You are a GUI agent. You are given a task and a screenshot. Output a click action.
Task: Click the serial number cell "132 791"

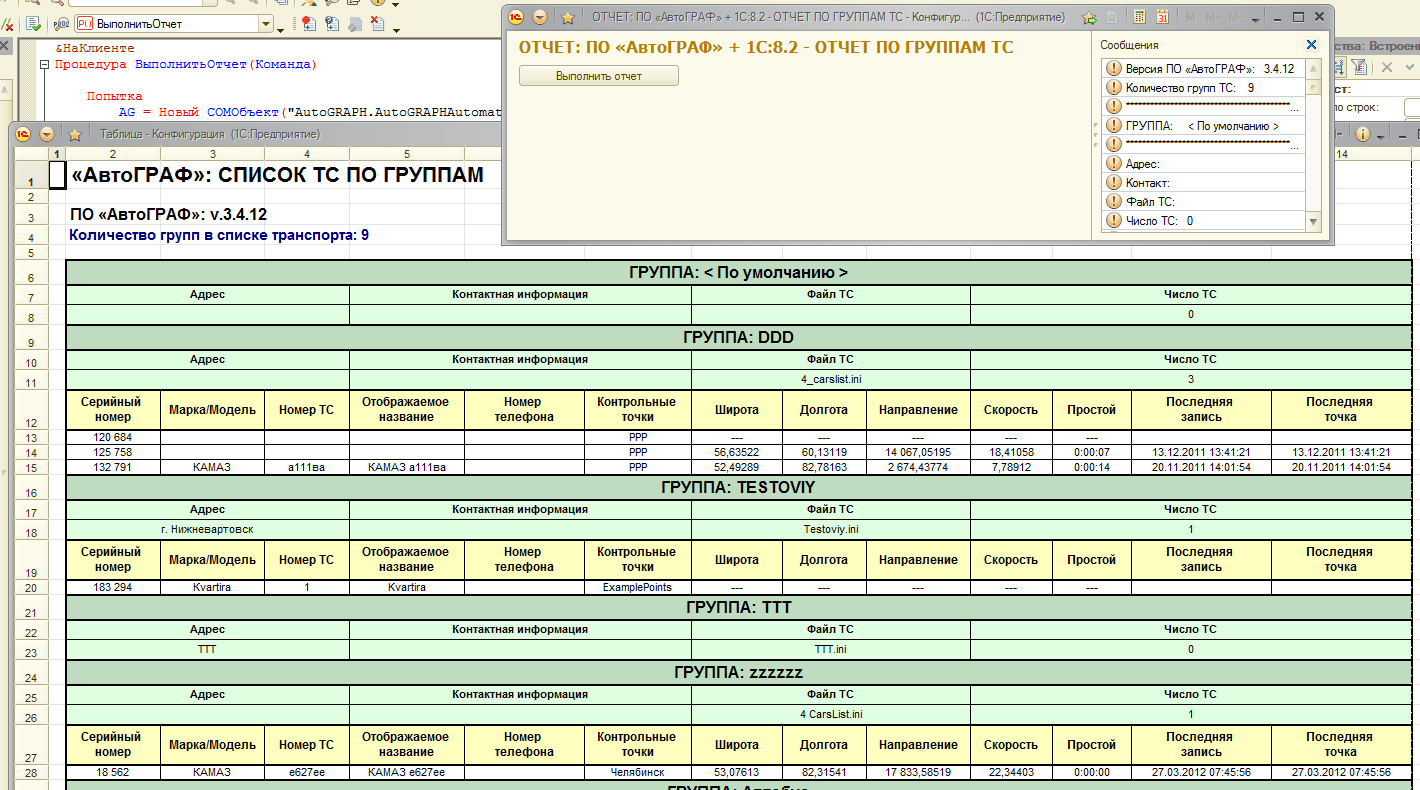[x=113, y=467]
